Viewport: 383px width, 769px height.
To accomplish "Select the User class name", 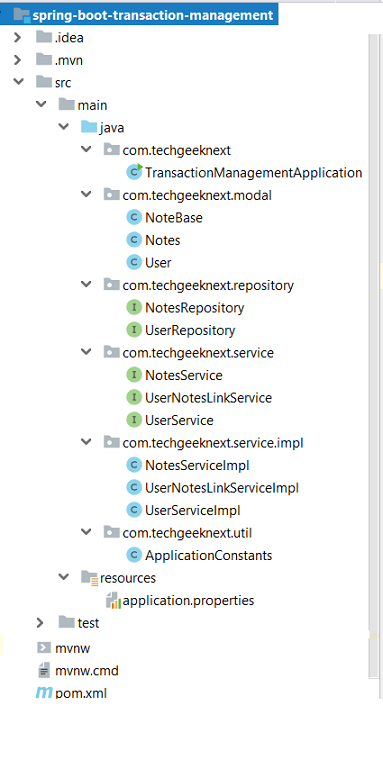I will (x=158, y=263).
